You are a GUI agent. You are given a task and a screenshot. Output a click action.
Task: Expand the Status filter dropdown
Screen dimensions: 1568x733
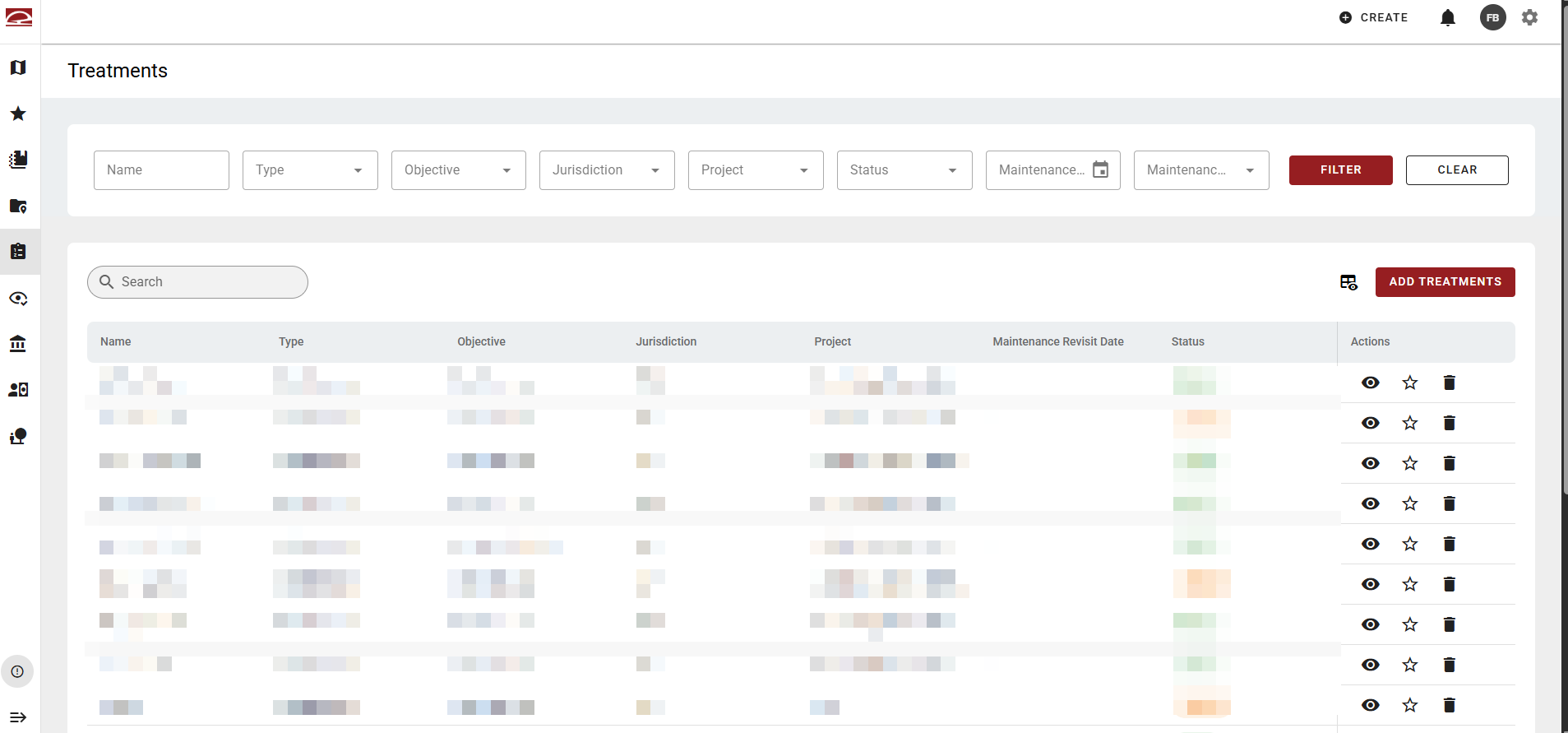pyautogui.click(x=904, y=170)
